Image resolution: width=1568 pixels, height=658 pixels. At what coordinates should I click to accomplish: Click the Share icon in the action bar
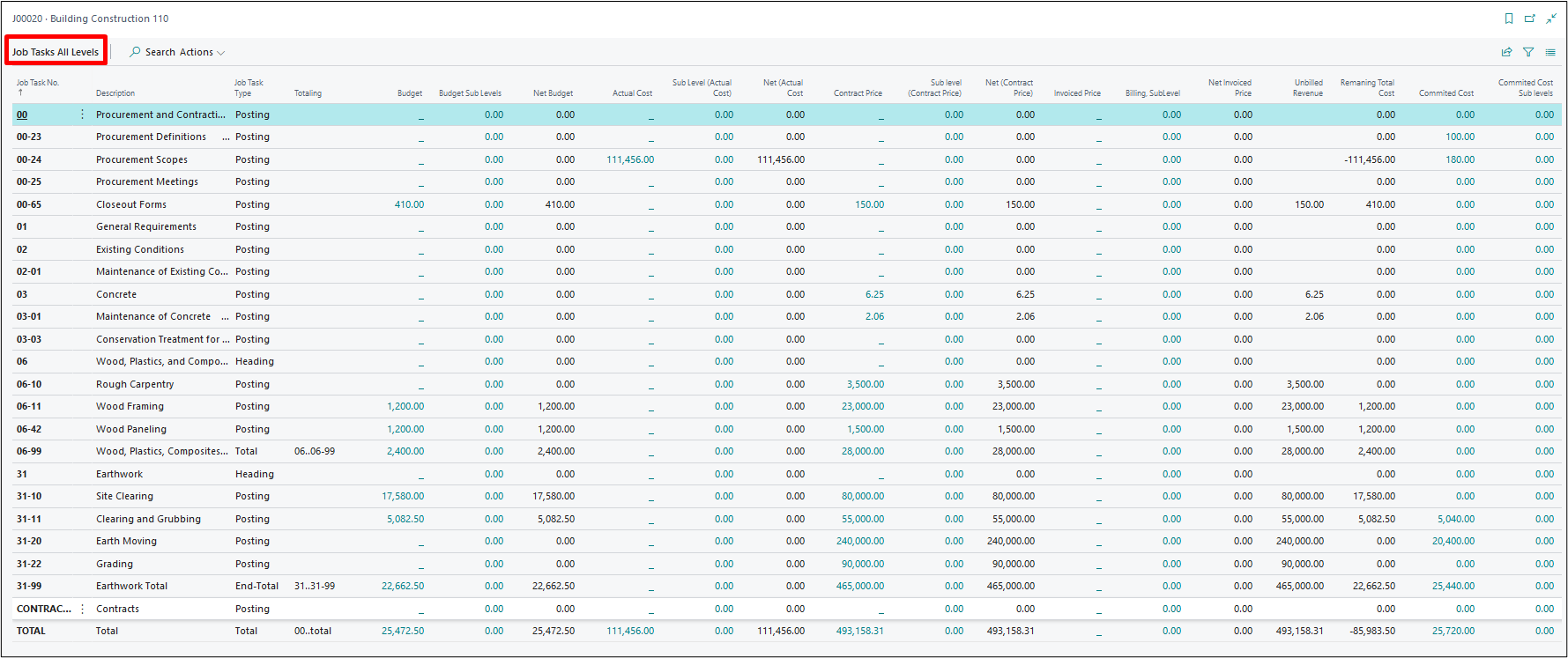[x=1507, y=52]
